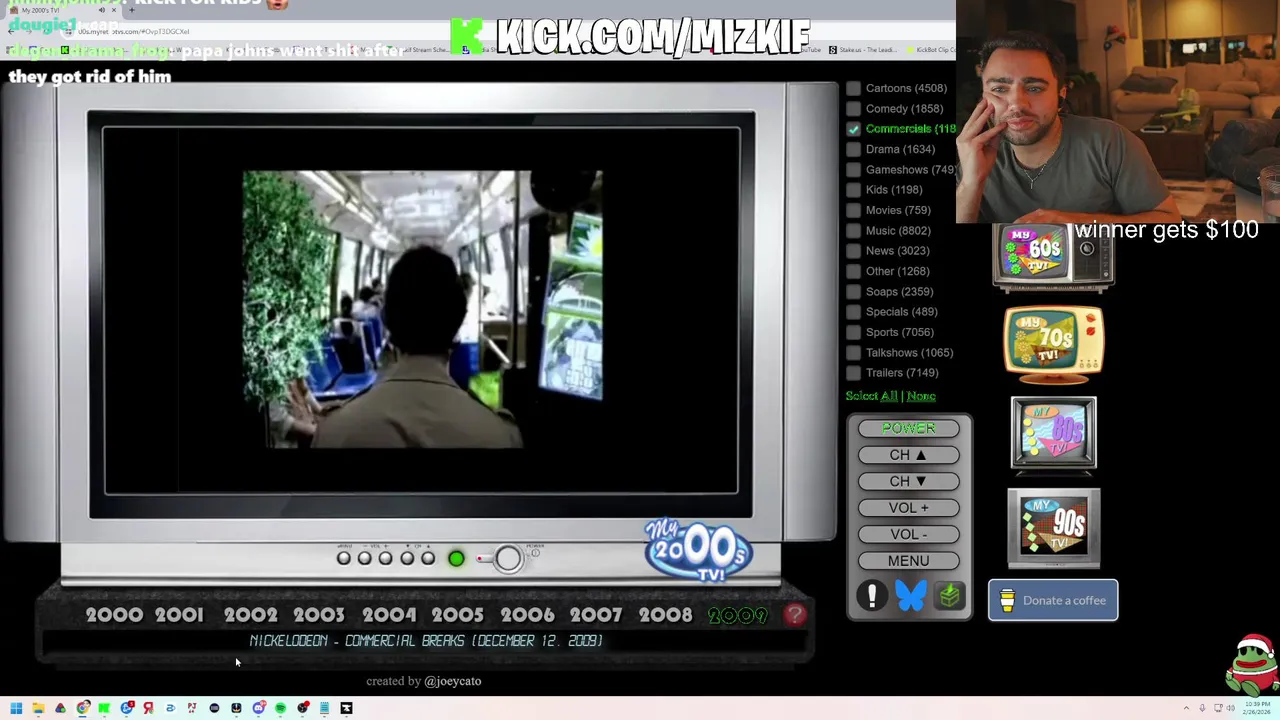Toggle the Gameshows category checkbox
The height and width of the screenshot is (720, 1280).
coord(853,169)
